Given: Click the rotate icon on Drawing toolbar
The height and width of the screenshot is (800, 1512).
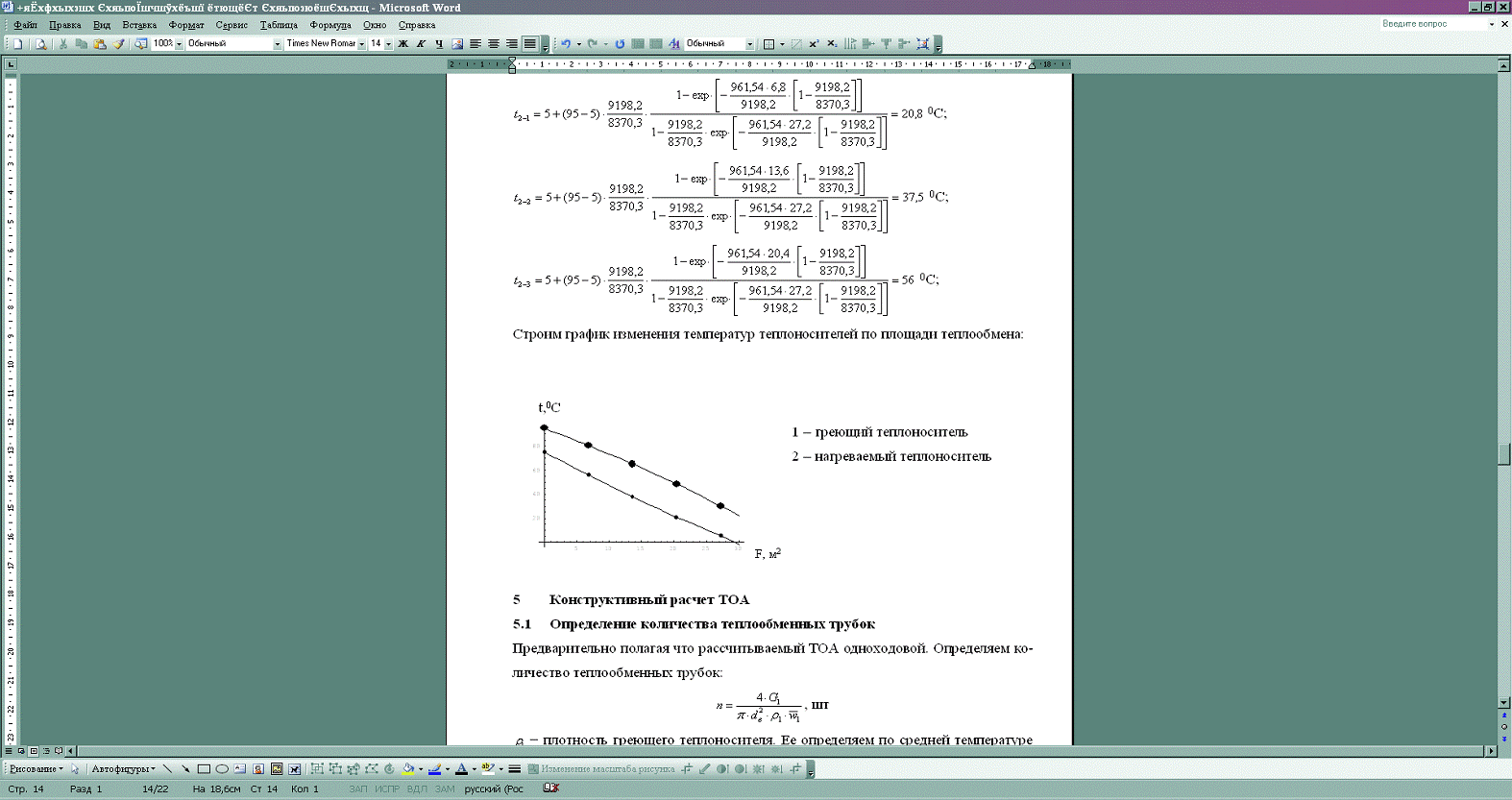Looking at the screenshot, I should point(389,769).
